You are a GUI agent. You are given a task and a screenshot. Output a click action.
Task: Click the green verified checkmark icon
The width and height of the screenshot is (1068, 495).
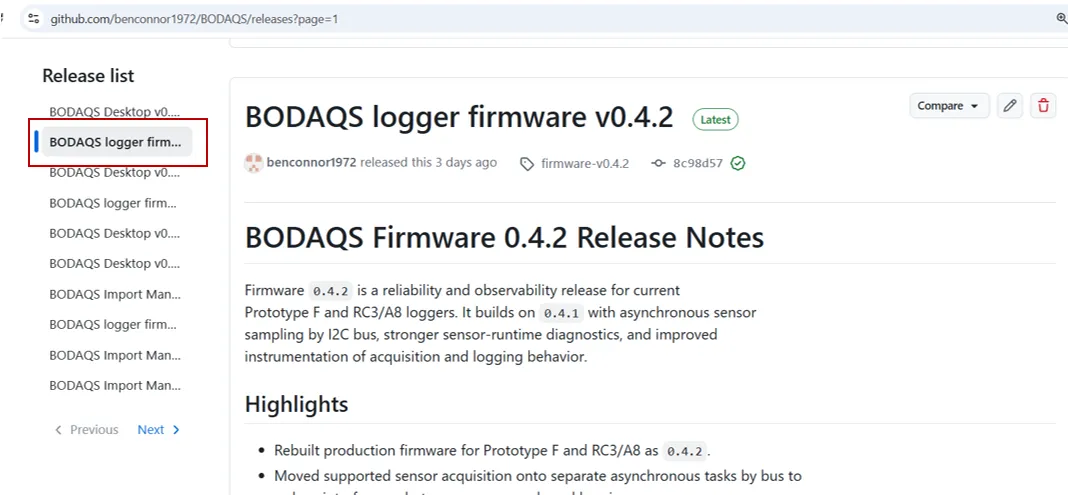point(737,163)
